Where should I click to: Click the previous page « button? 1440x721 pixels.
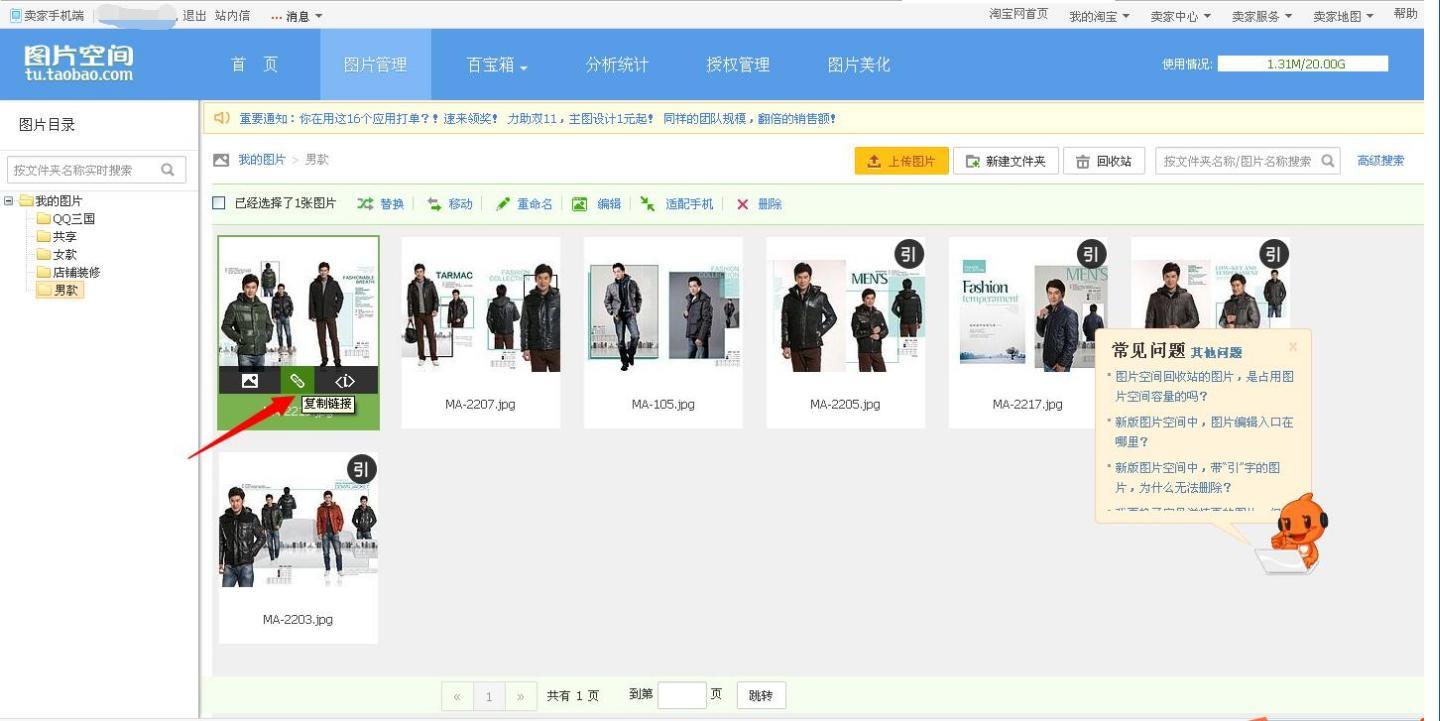(x=457, y=696)
